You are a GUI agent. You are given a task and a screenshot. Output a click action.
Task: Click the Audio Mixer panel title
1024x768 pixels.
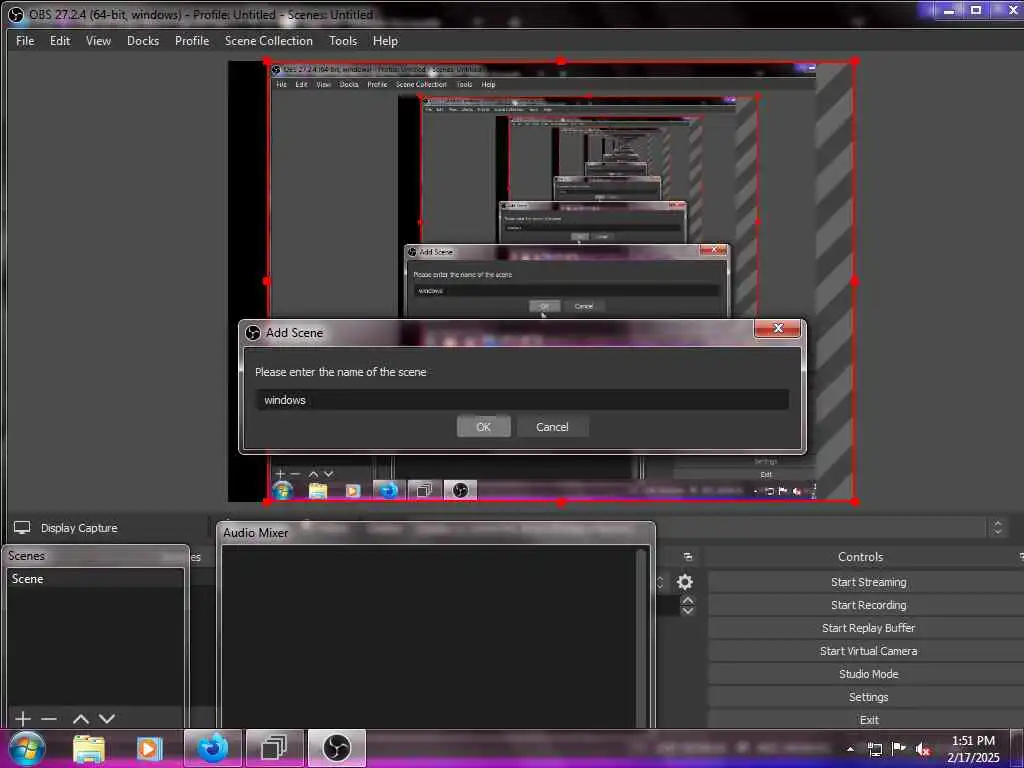point(255,533)
